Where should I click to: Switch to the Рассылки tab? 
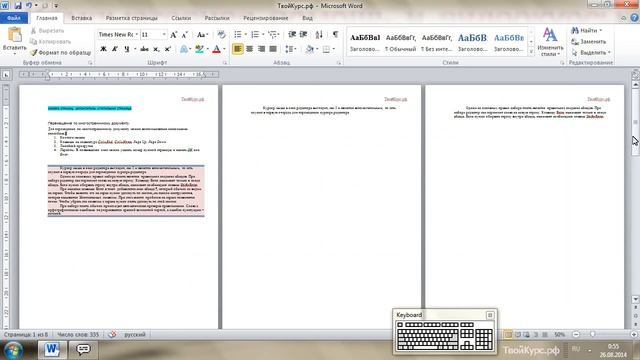[x=217, y=18]
